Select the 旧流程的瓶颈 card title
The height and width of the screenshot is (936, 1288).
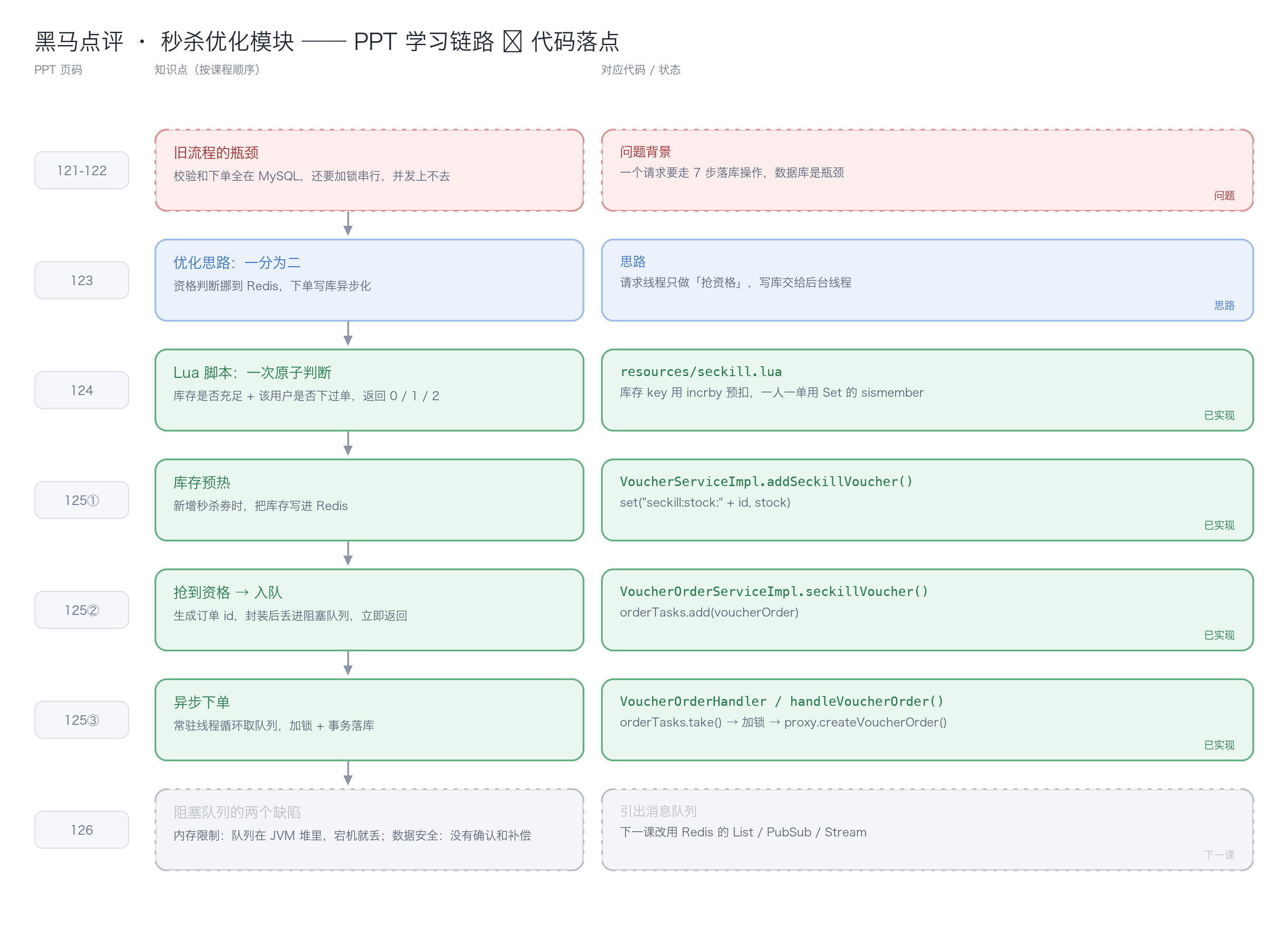click(216, 153)
